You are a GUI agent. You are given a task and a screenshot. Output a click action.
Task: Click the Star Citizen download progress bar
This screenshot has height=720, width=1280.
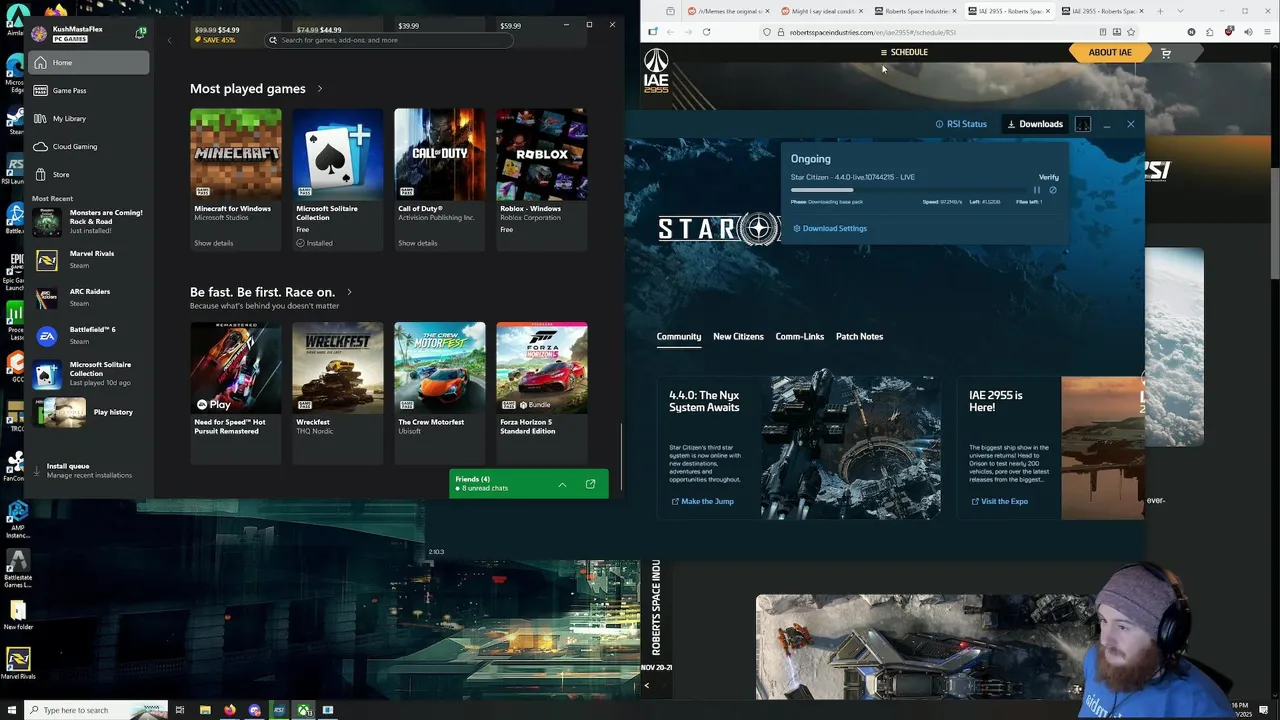907,190
